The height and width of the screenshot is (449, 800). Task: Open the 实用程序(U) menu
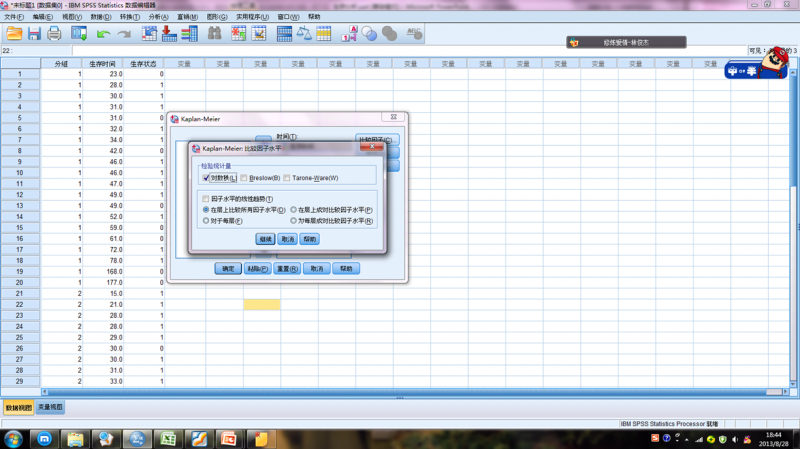tap(253, 17)
